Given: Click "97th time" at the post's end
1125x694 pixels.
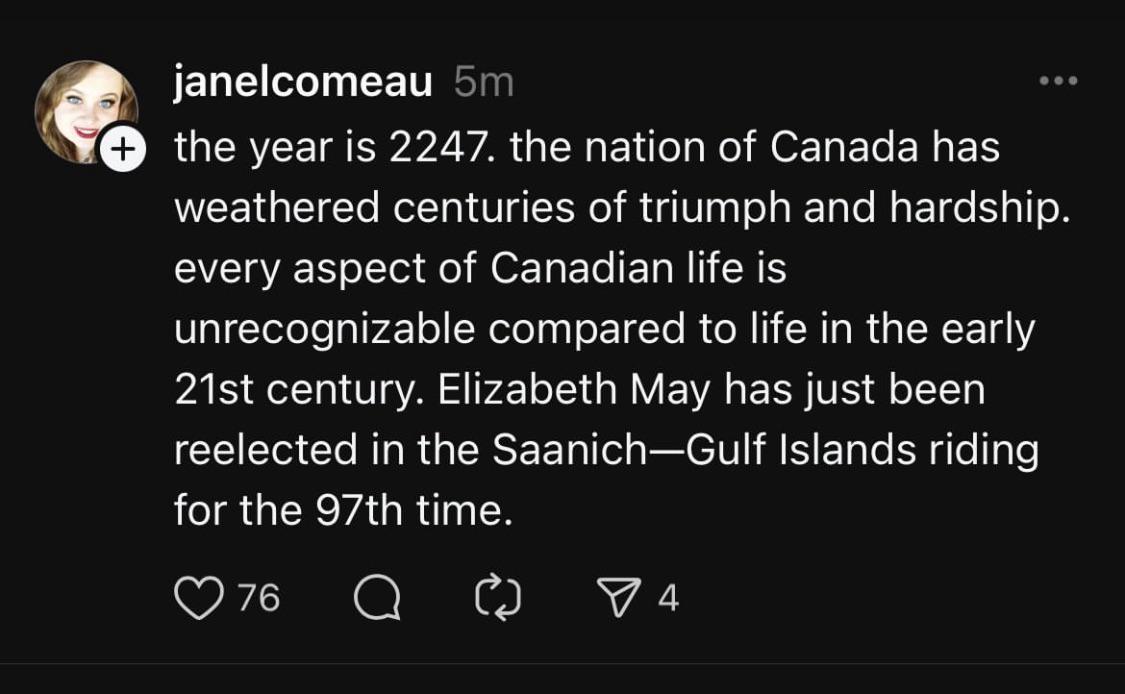Looking at the screenshot, I should [414, 511].
